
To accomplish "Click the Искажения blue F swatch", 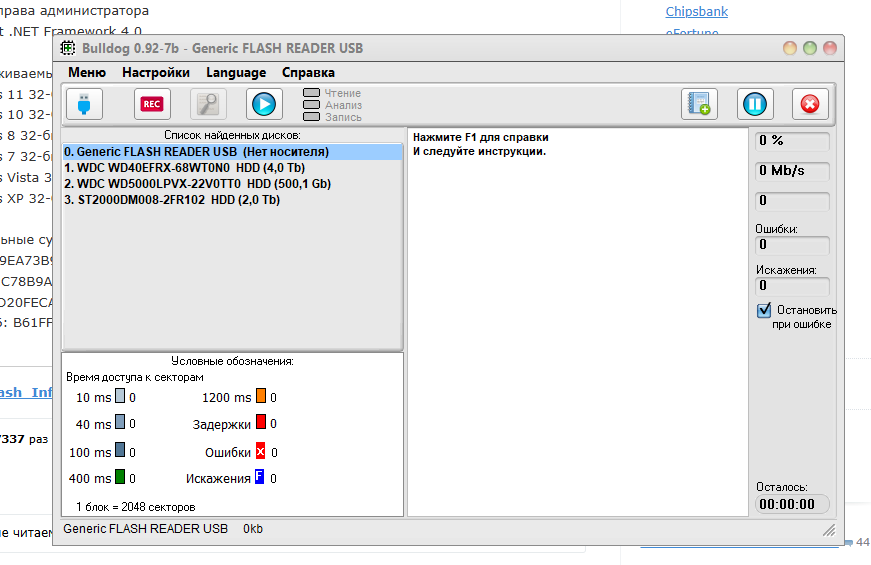I will [259, 476].
